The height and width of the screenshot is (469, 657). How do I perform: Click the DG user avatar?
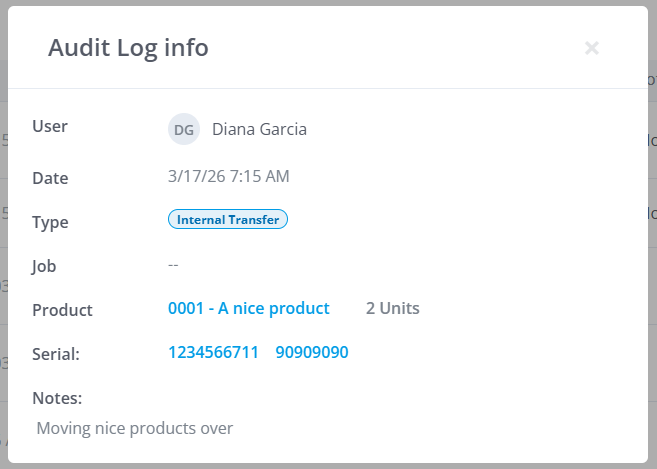coord(184,129)
